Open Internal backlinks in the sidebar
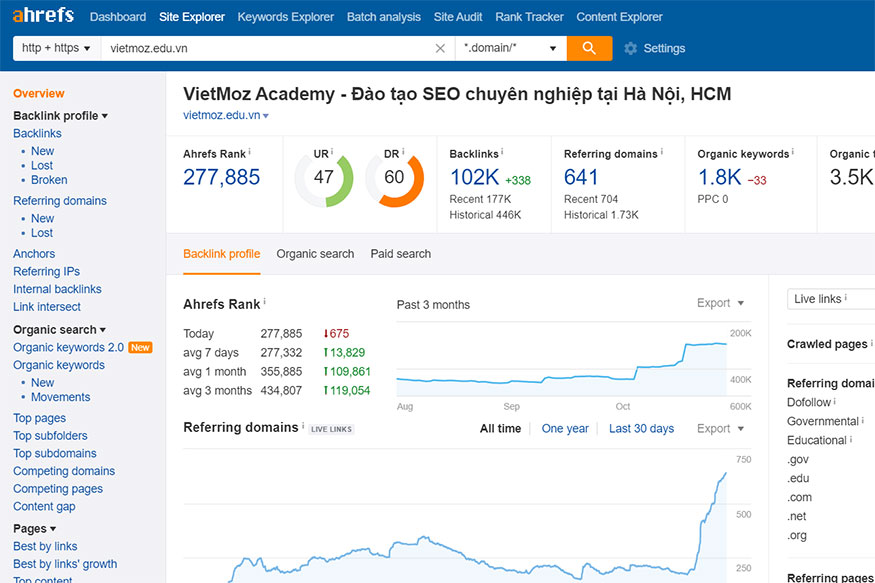The width and height of the screenshot is (875, 583). tap(57, 289)
